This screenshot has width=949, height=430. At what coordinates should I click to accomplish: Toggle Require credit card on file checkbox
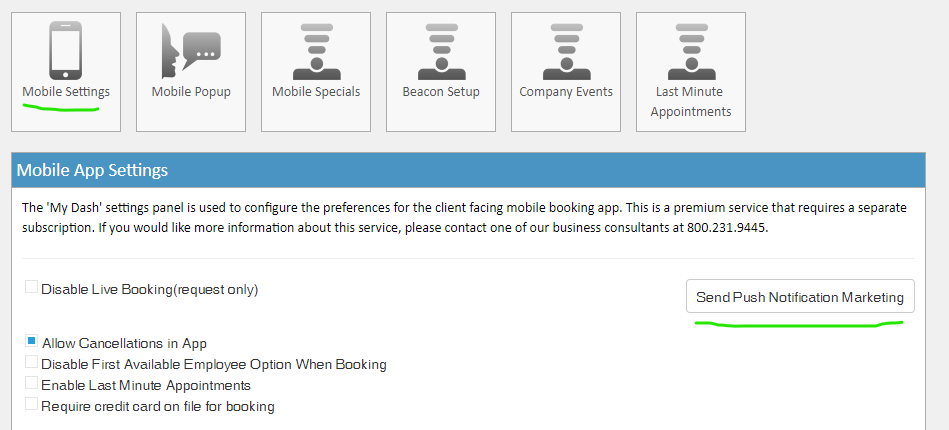tap(31, 404)
